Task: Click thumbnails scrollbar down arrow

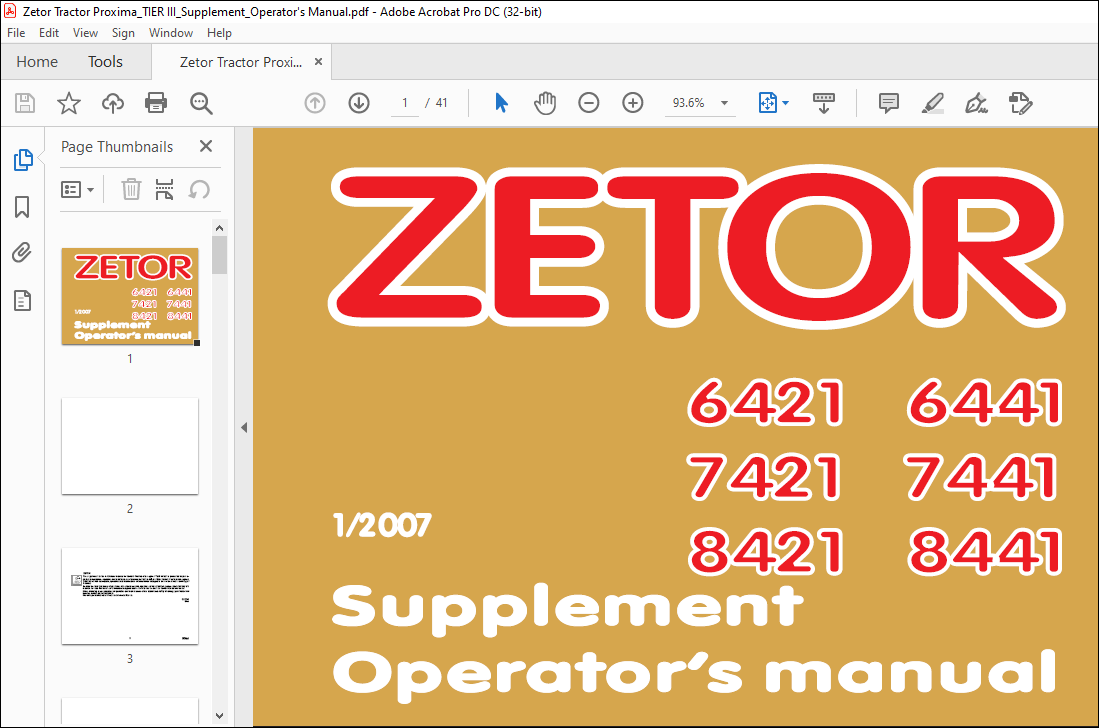Action: (x=219, y=716)
